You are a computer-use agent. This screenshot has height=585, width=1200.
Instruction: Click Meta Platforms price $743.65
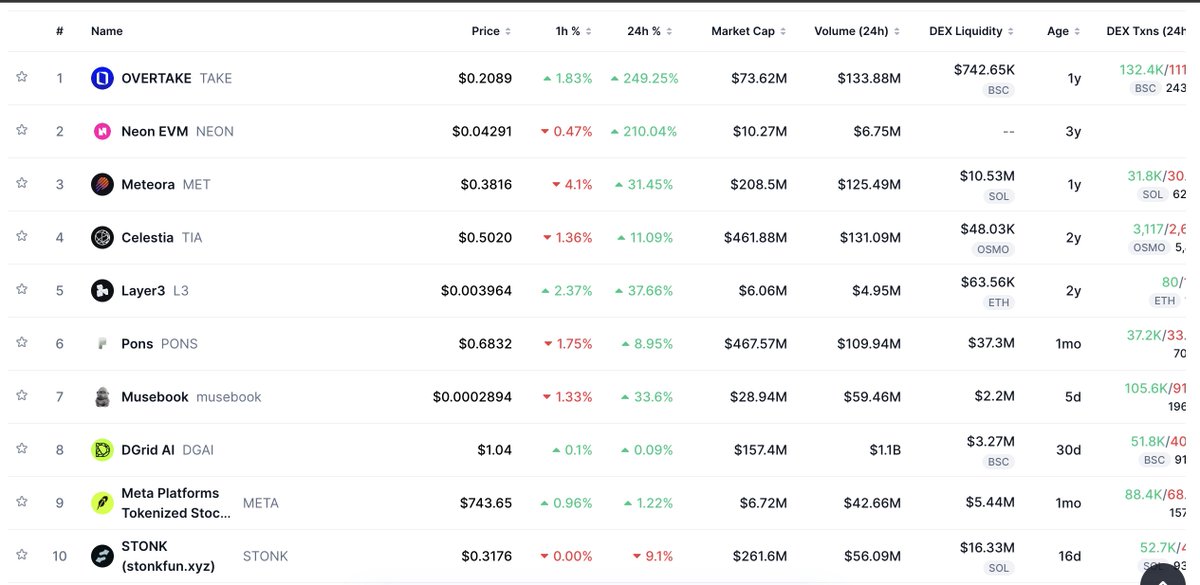485,503
